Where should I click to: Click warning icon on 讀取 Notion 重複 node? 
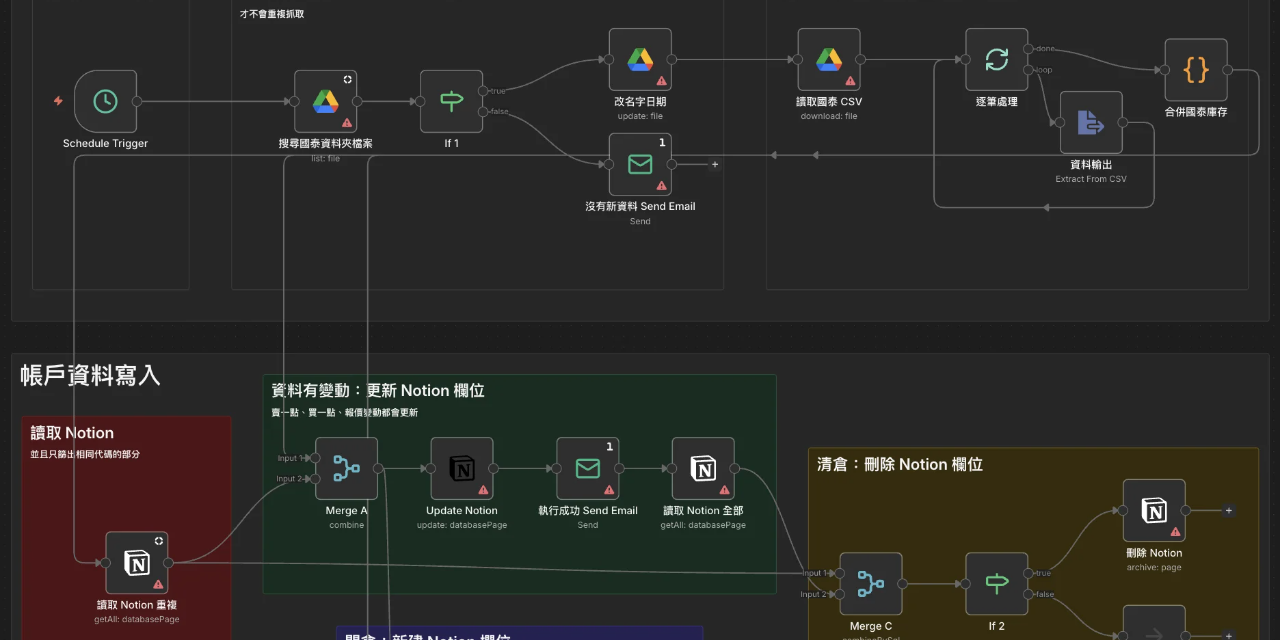point(159,585)
